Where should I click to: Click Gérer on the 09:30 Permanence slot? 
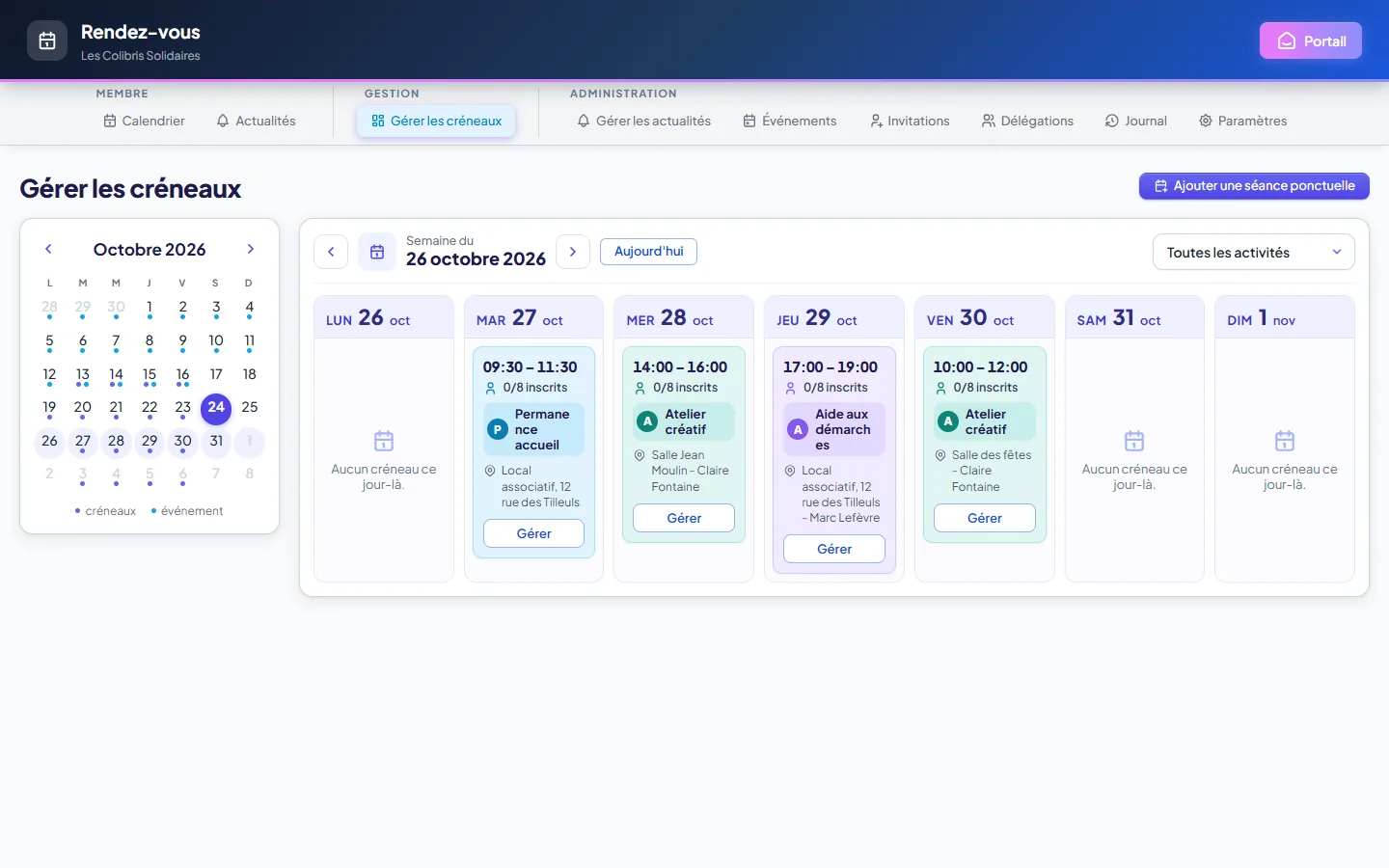click(x=533, y=533)
